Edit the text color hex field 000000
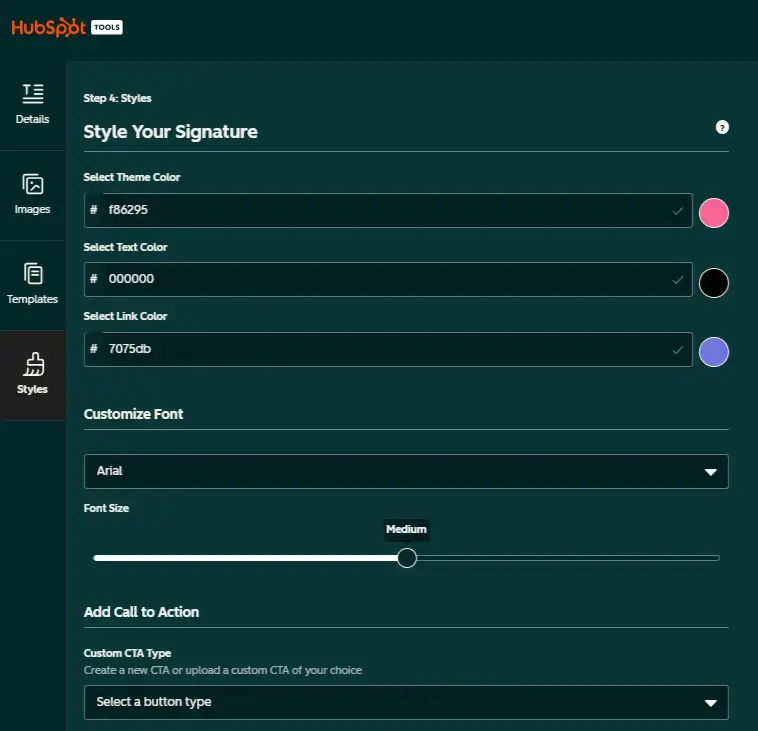The width and height of the screenshot is (758, 731). pyautogui.click(x=388, y=279)
